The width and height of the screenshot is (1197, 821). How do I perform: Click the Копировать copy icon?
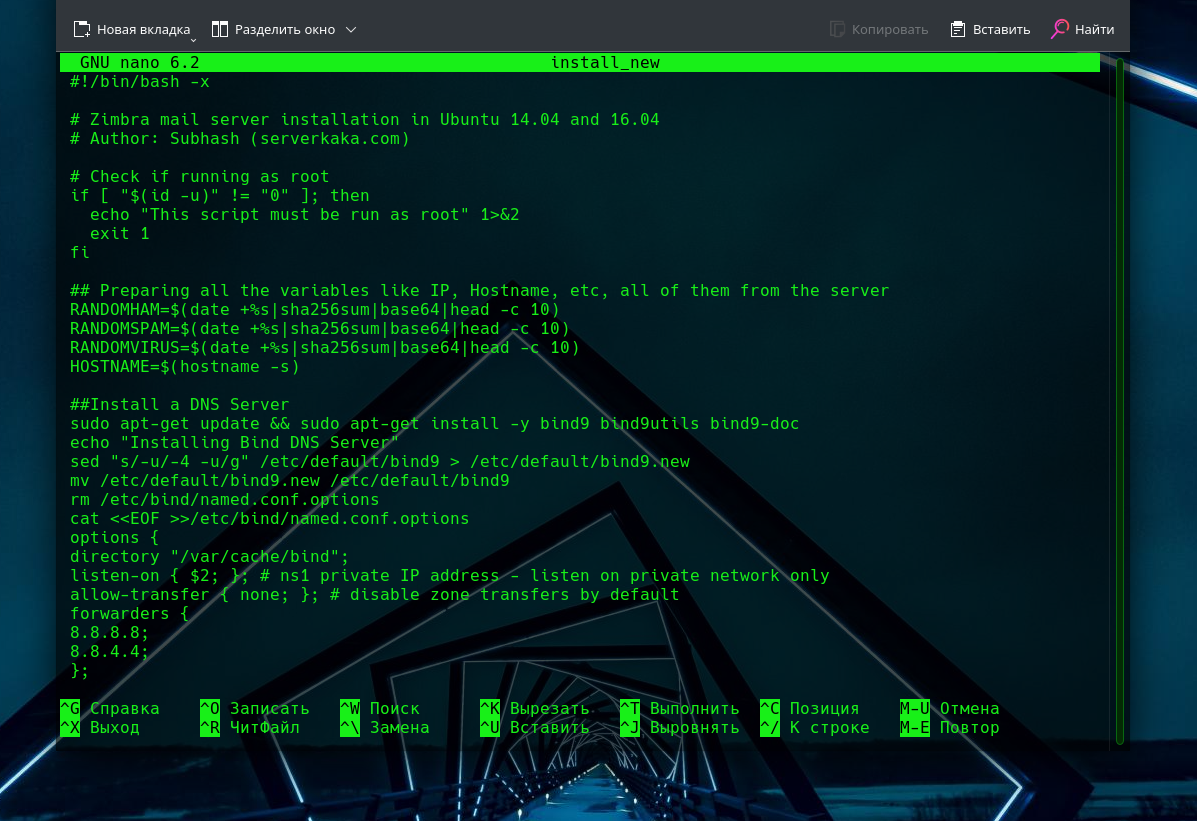pyautogui.click(x=837, y=29)
